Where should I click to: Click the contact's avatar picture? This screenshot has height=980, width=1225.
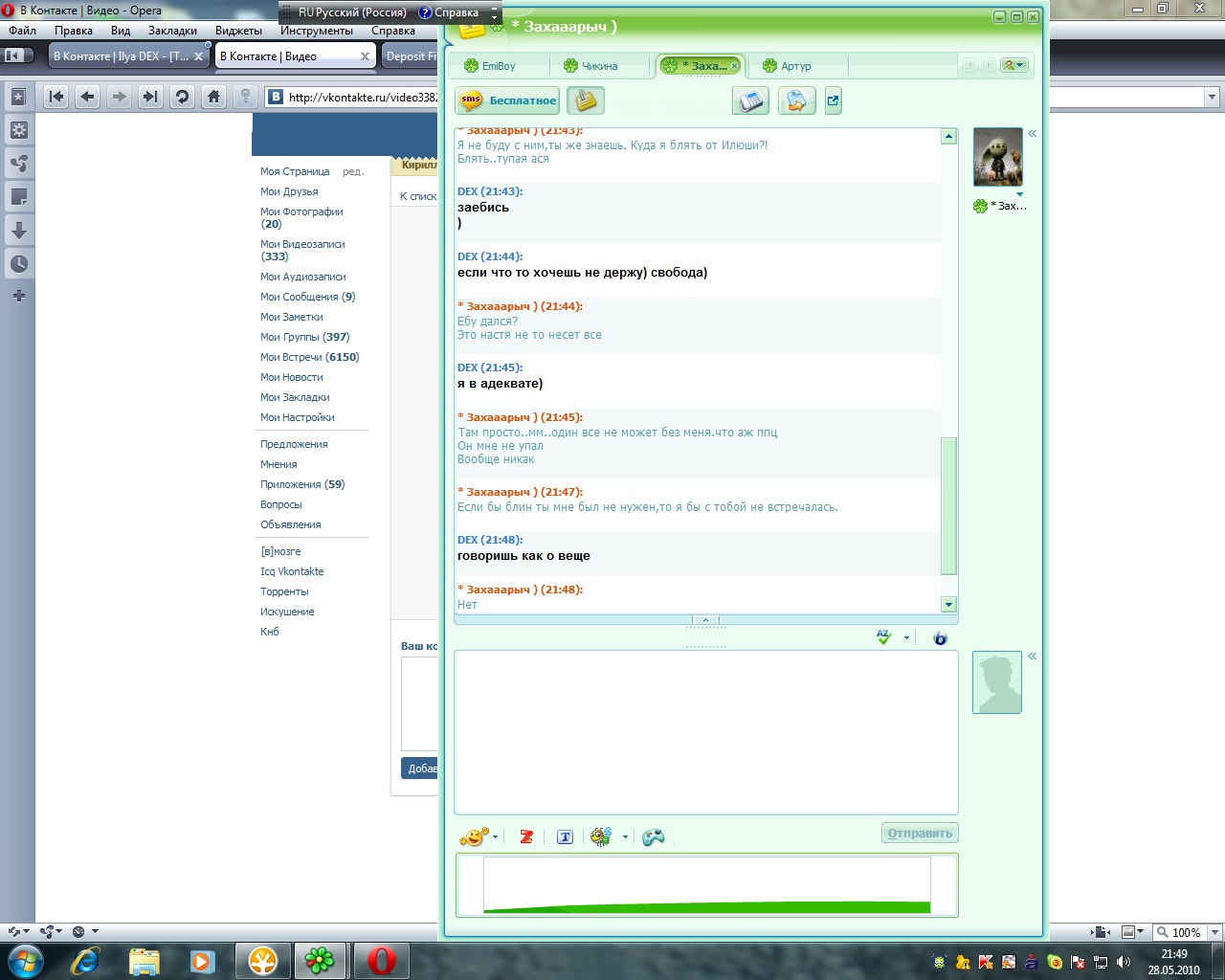[998, 157]
